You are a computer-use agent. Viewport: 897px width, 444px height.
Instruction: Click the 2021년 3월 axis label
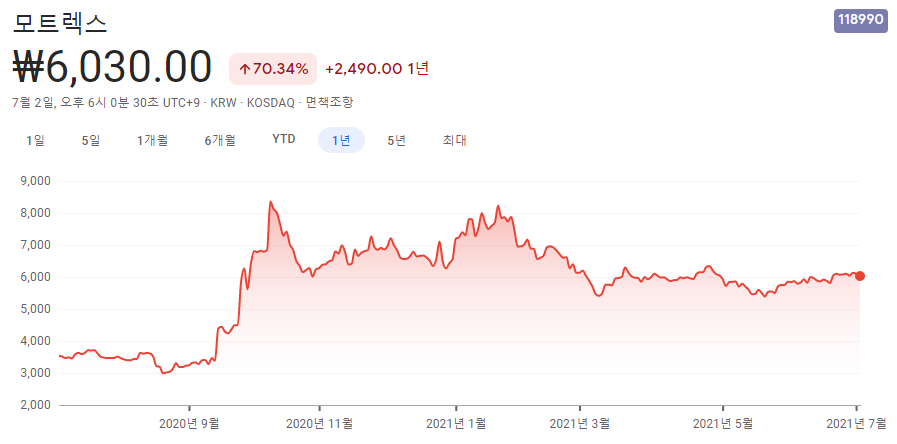pyautogui.click(x=580, y=424)
